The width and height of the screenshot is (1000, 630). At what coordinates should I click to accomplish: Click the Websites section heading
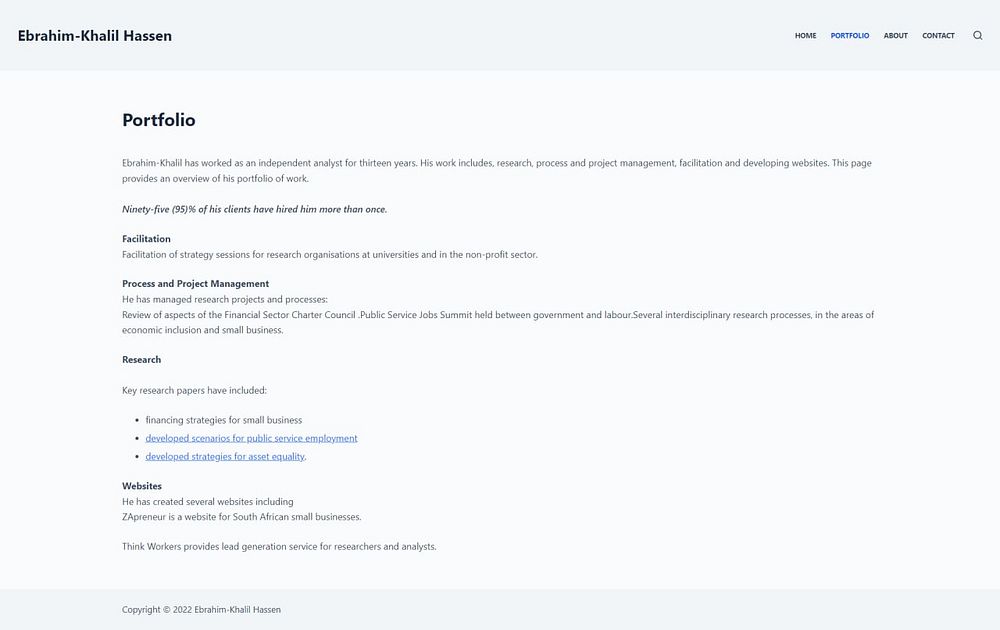142,486
